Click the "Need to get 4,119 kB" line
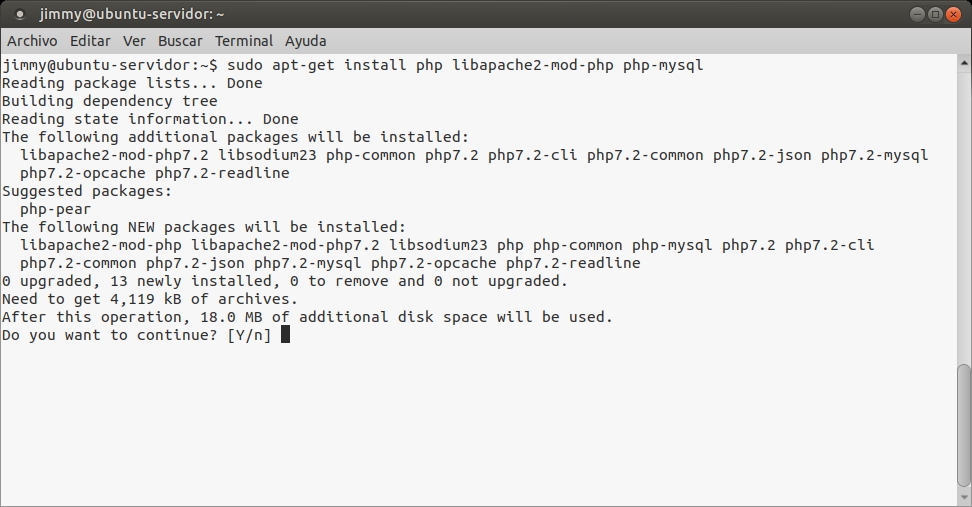 point(150,299)
